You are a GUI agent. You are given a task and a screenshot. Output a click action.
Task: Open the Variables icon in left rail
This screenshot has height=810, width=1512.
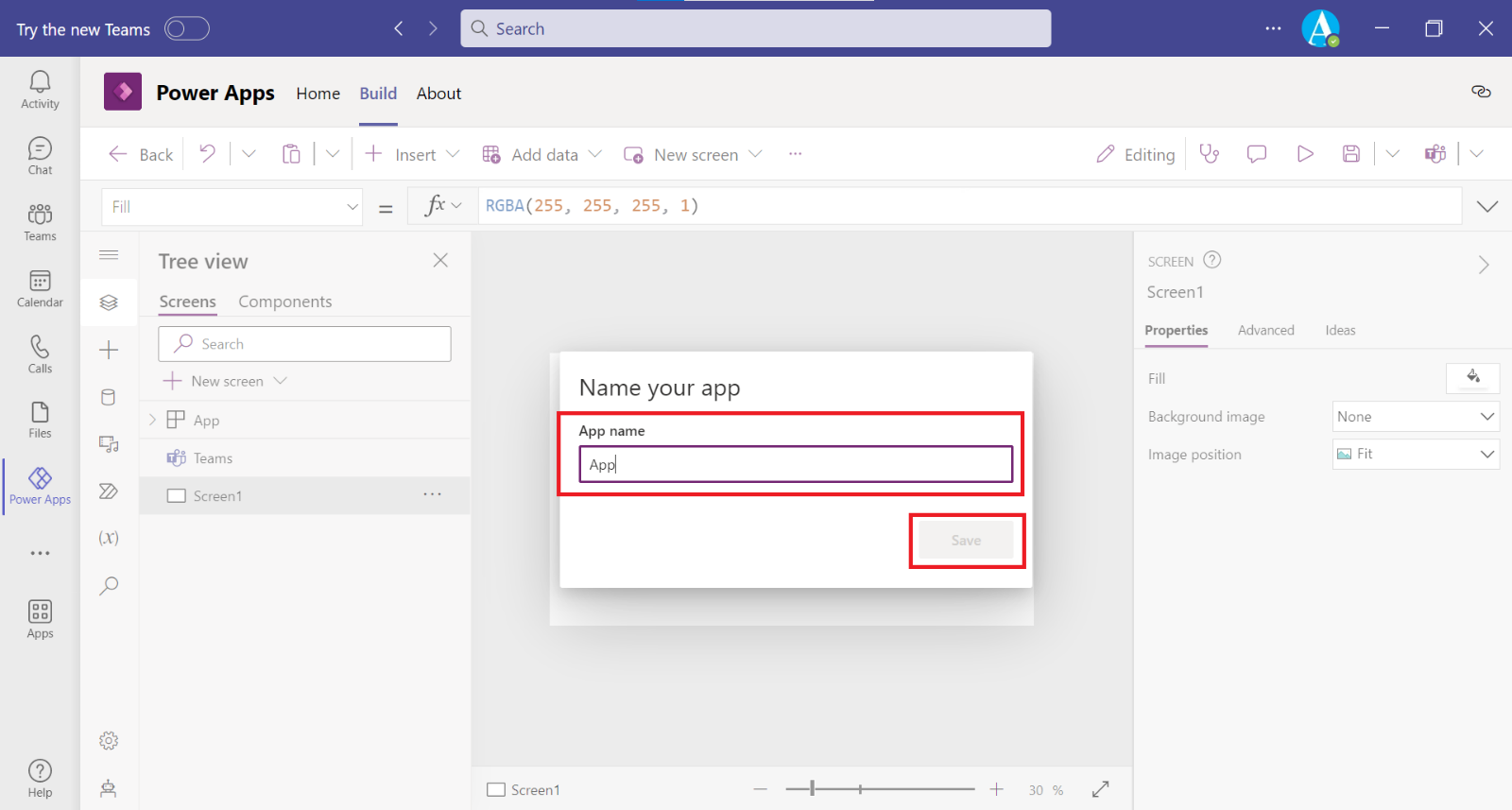[109, 538]
